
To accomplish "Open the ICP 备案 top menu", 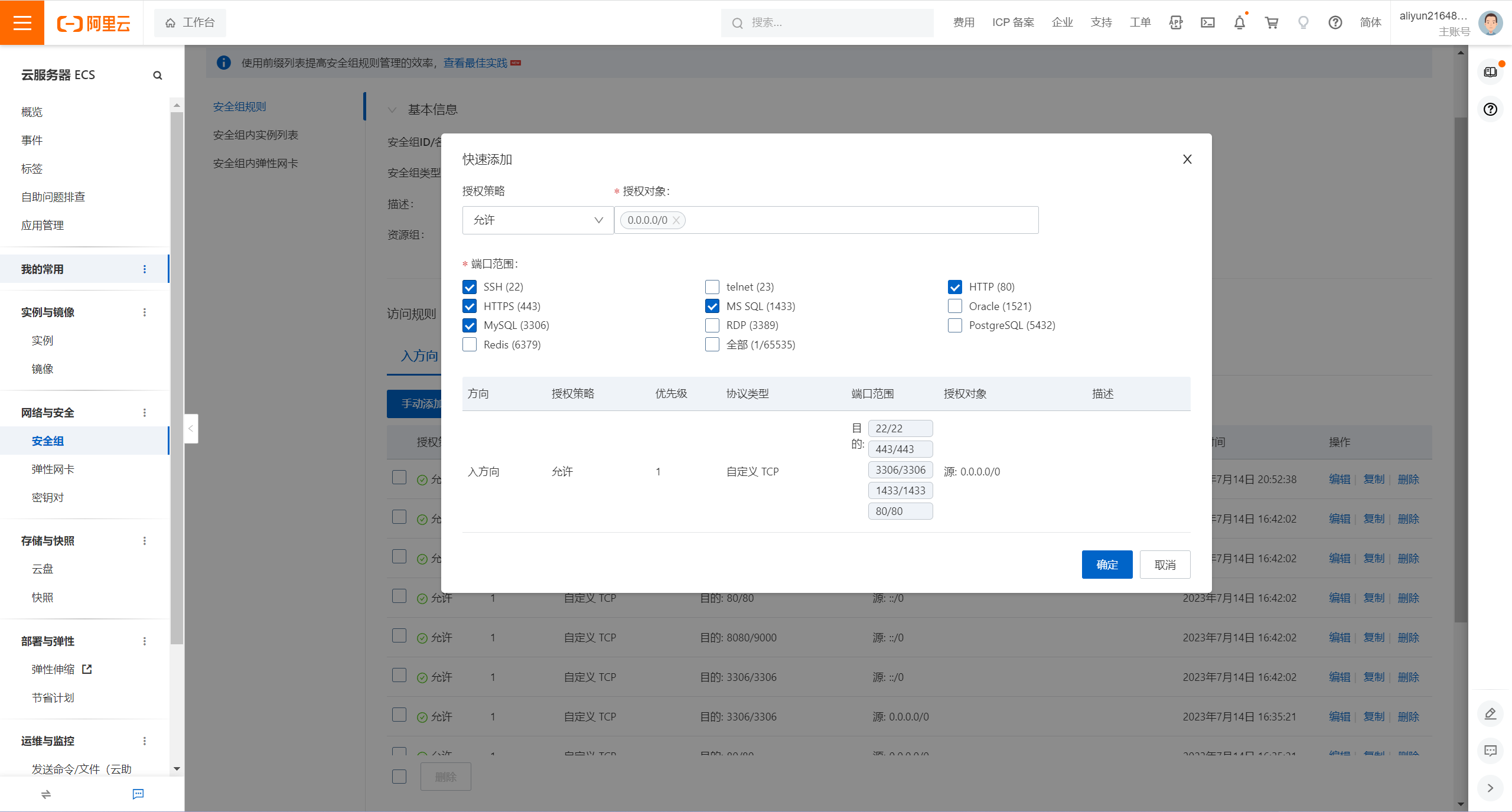I will tap(1013, 22).
